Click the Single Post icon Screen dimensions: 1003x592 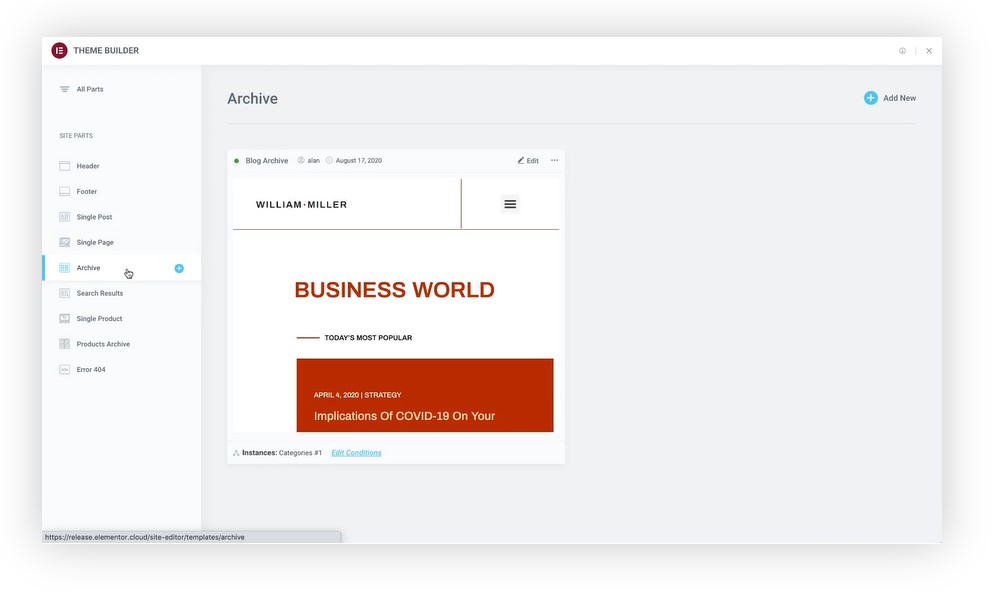[x=65, y=217]
